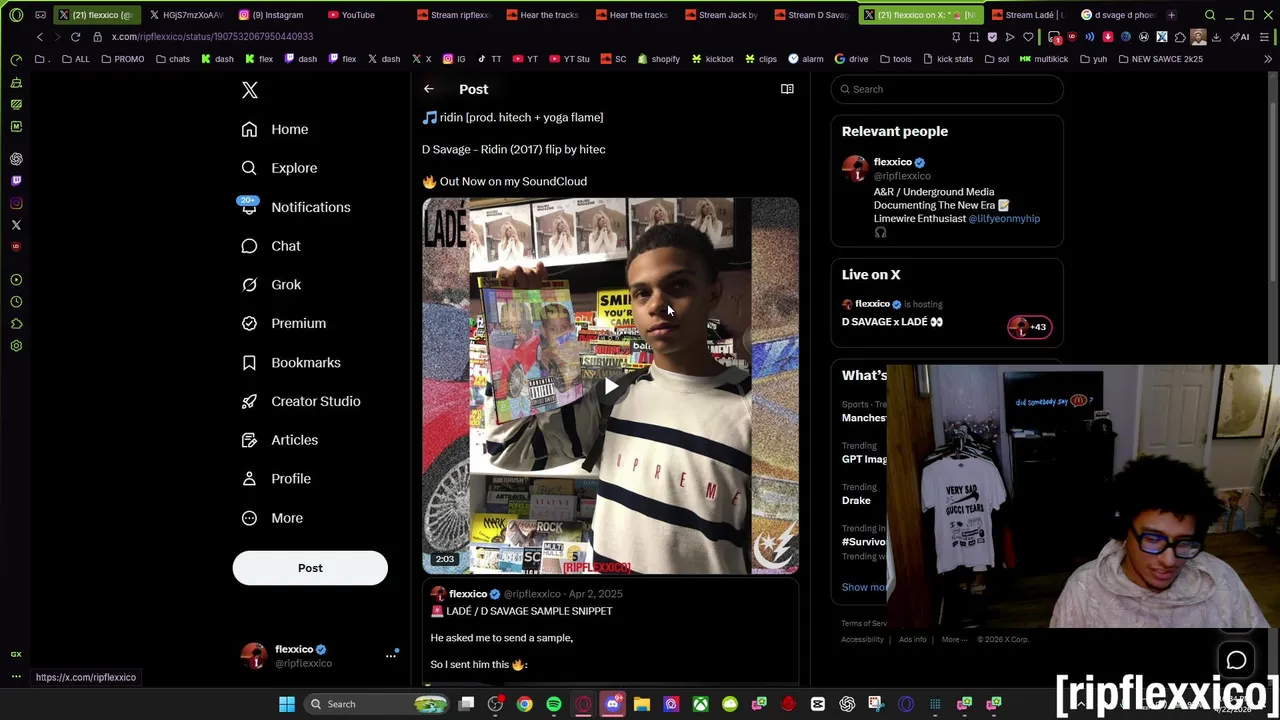Open Discord from taskbar
1280x720 pixels.
coord(612,704)
